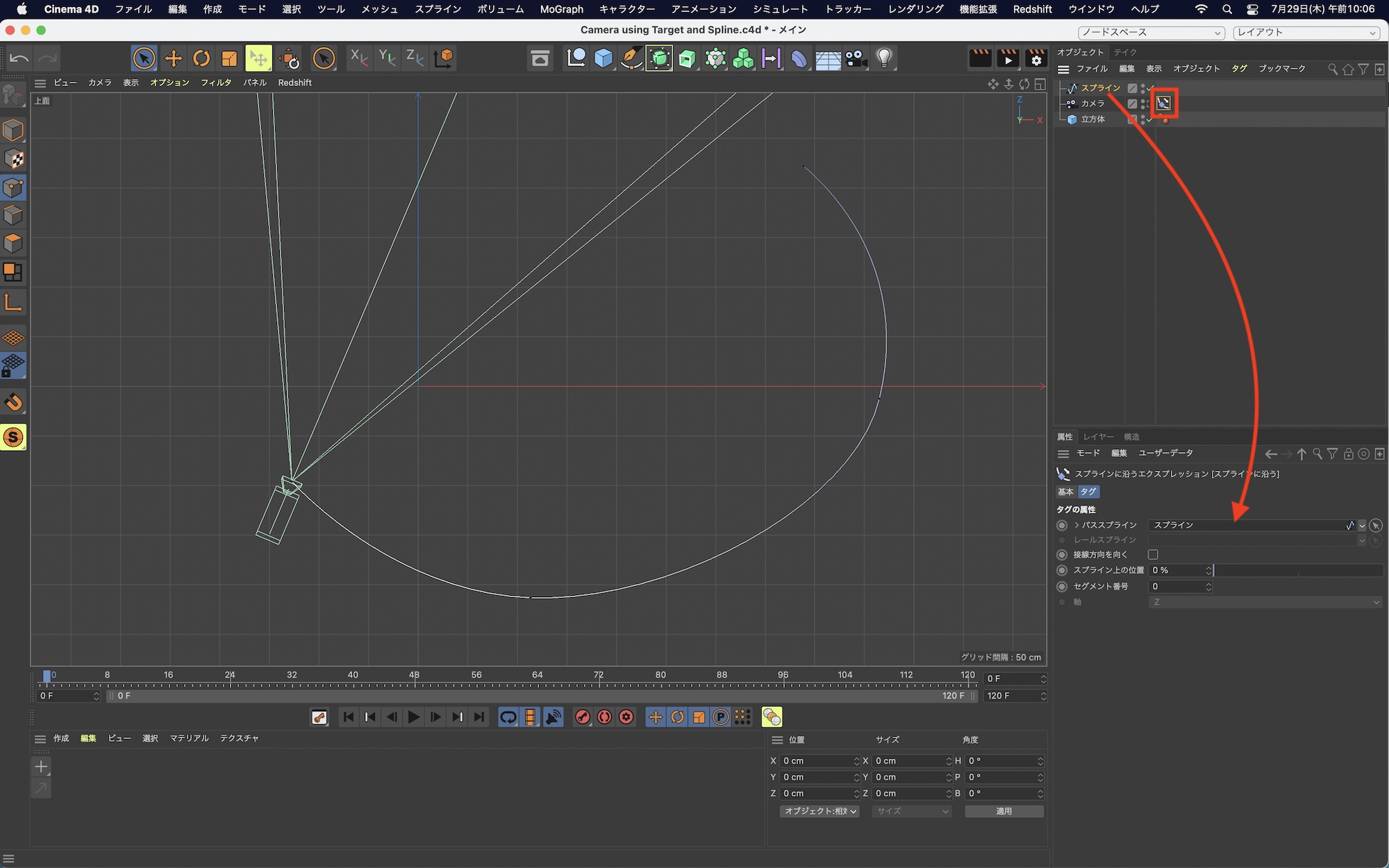Viewport: 1389px width, 868px height.
Task: Select the 立方体 object in object manager
Action: point(1092,119)
